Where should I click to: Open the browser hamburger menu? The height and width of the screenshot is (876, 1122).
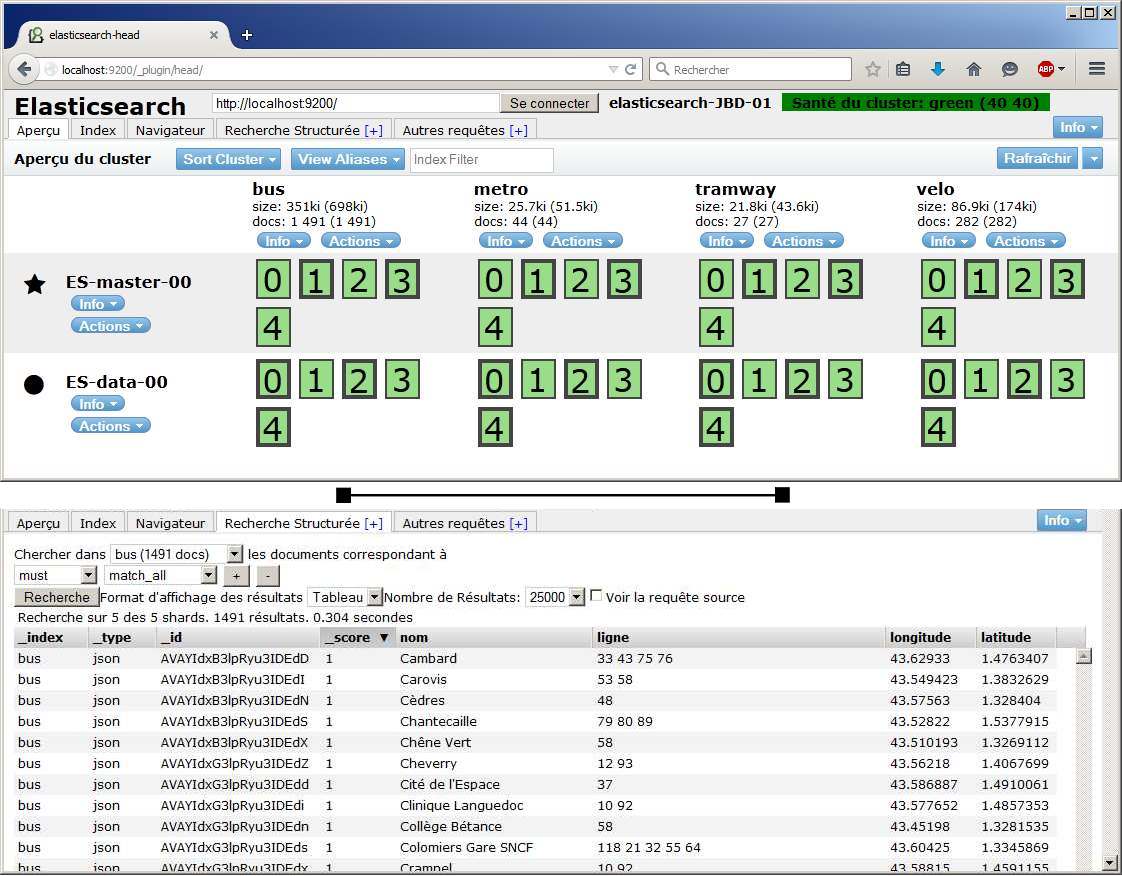coord(1096,70)
